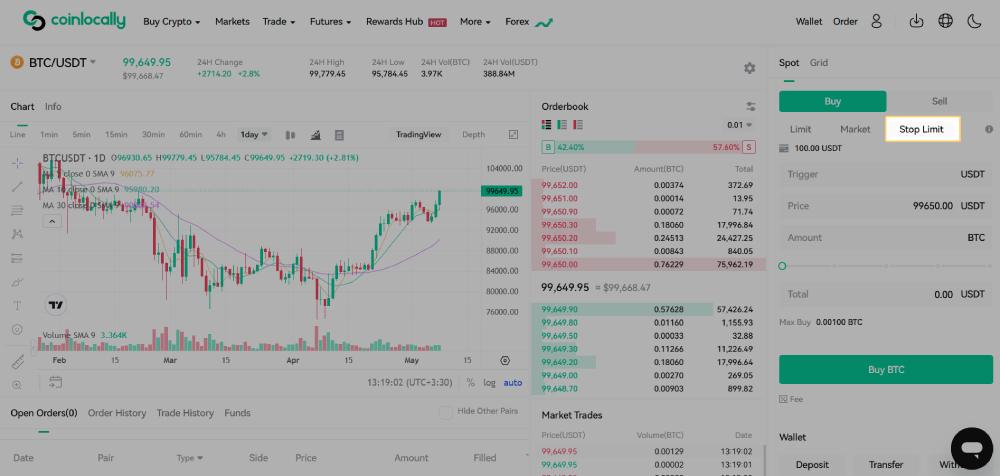Image resolution: width=1000 pixels, height=476 pixels.
Task: Select the Fibonacci retracement tool
Action: pos(17,211)
